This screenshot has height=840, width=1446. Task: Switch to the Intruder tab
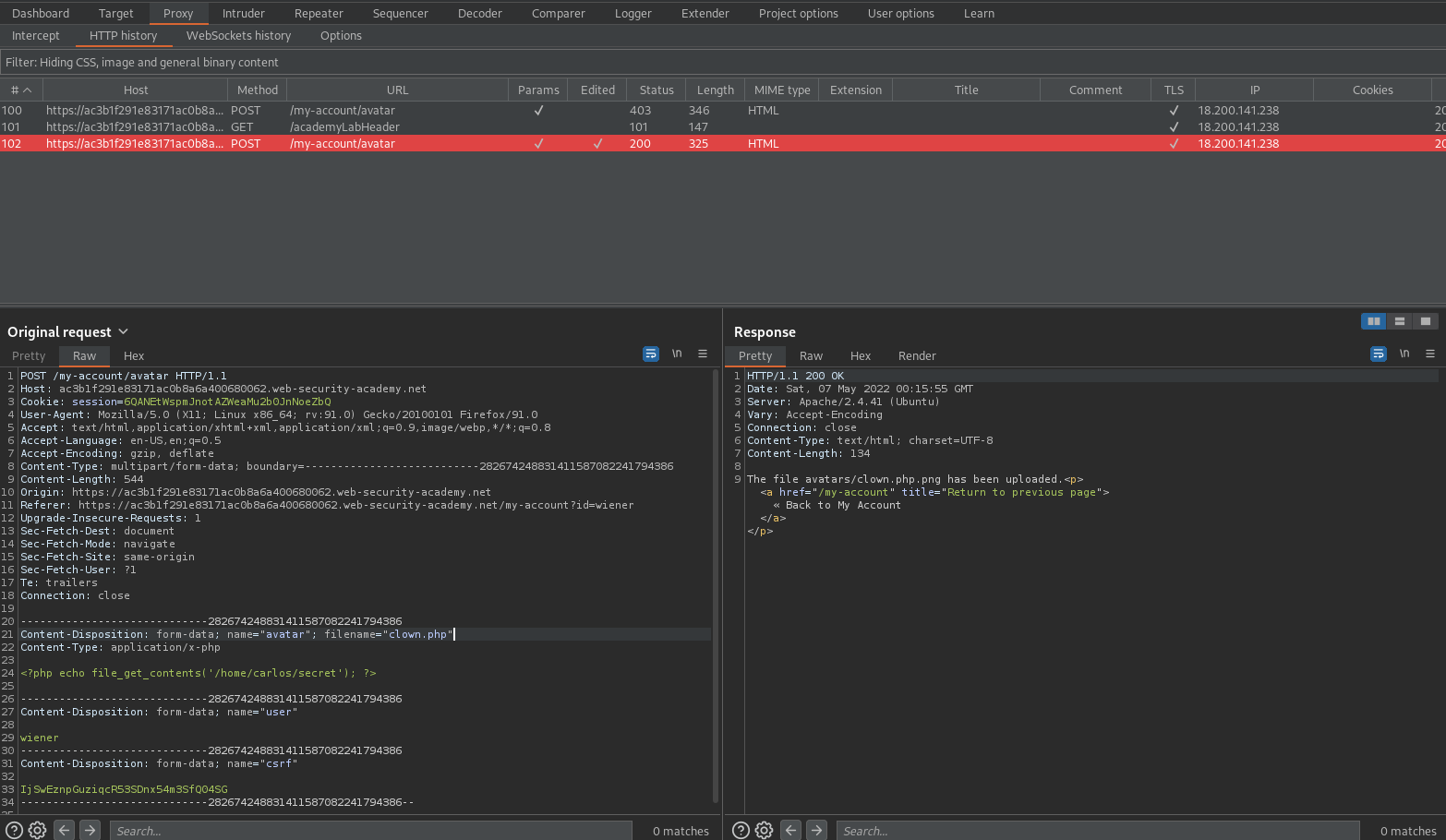[x=244, y=13]
